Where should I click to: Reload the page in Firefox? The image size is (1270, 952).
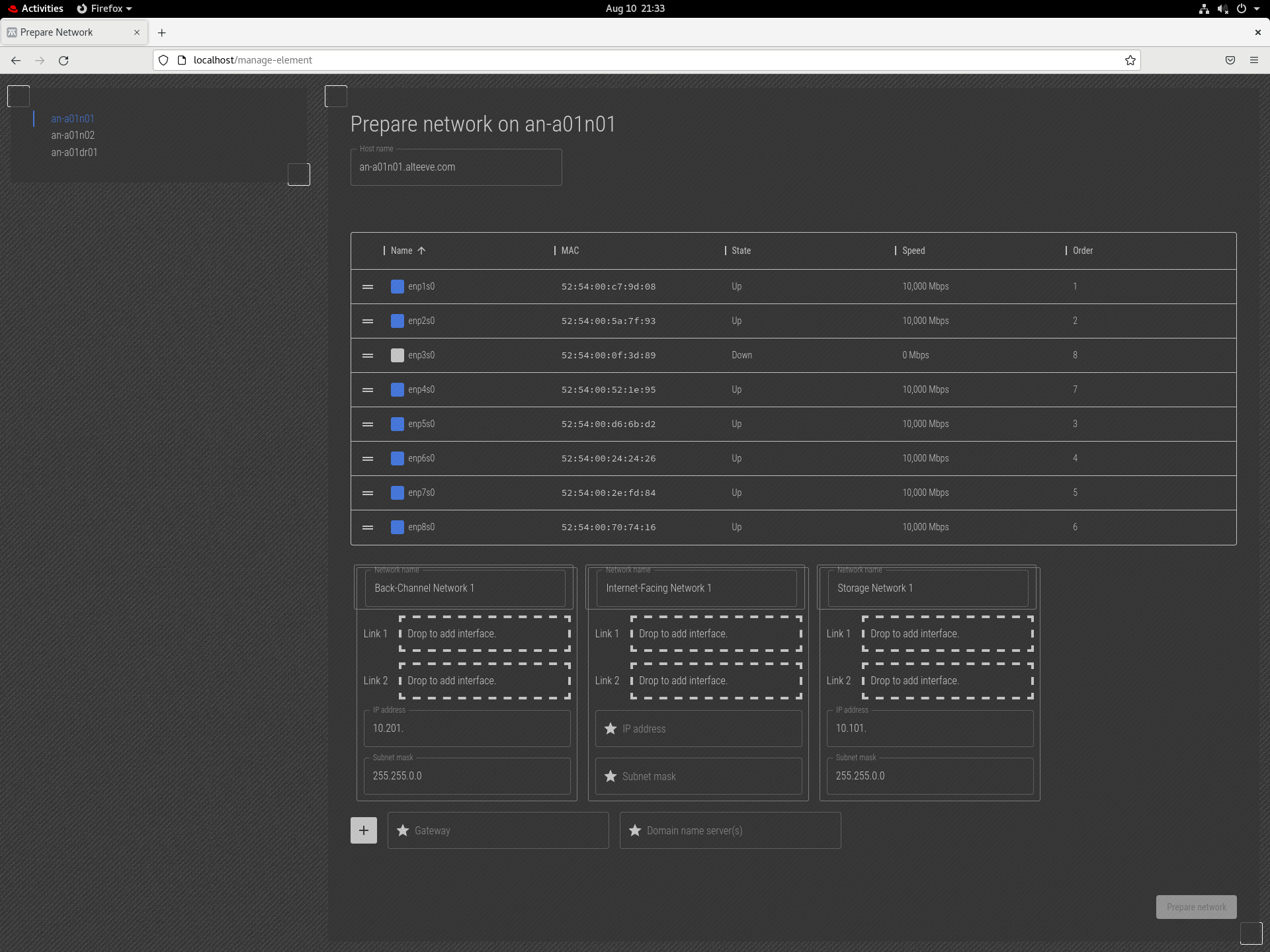click(63, 60)
